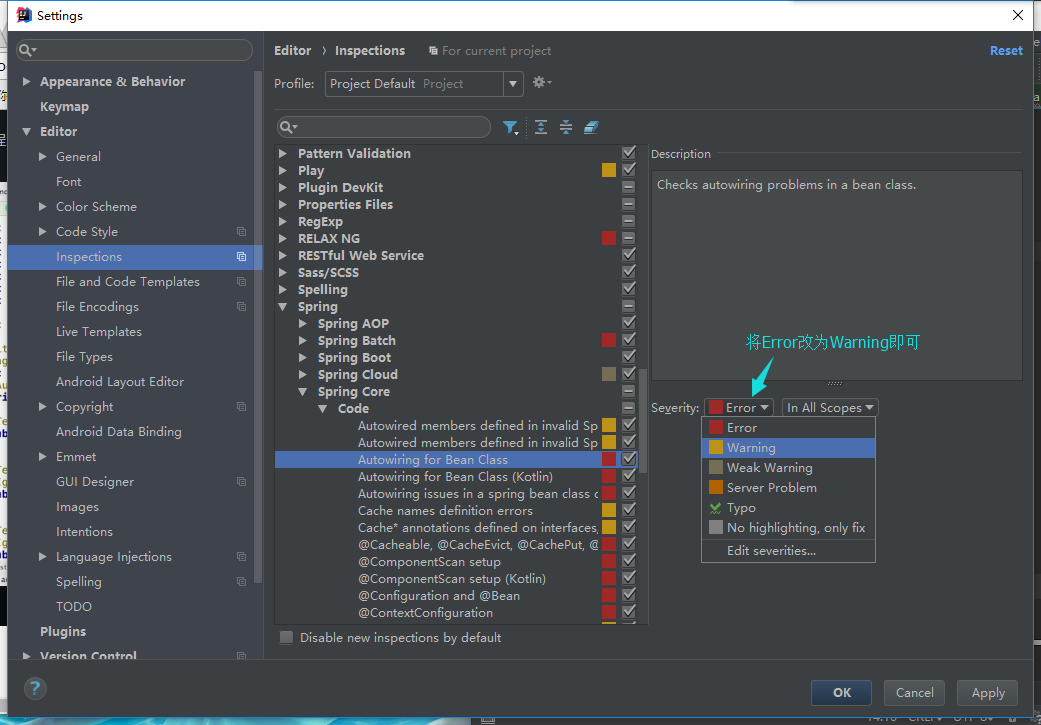This screenshot has width=1041, height=725.
Task: Select the Error option in severity menu
Action: 789,428
